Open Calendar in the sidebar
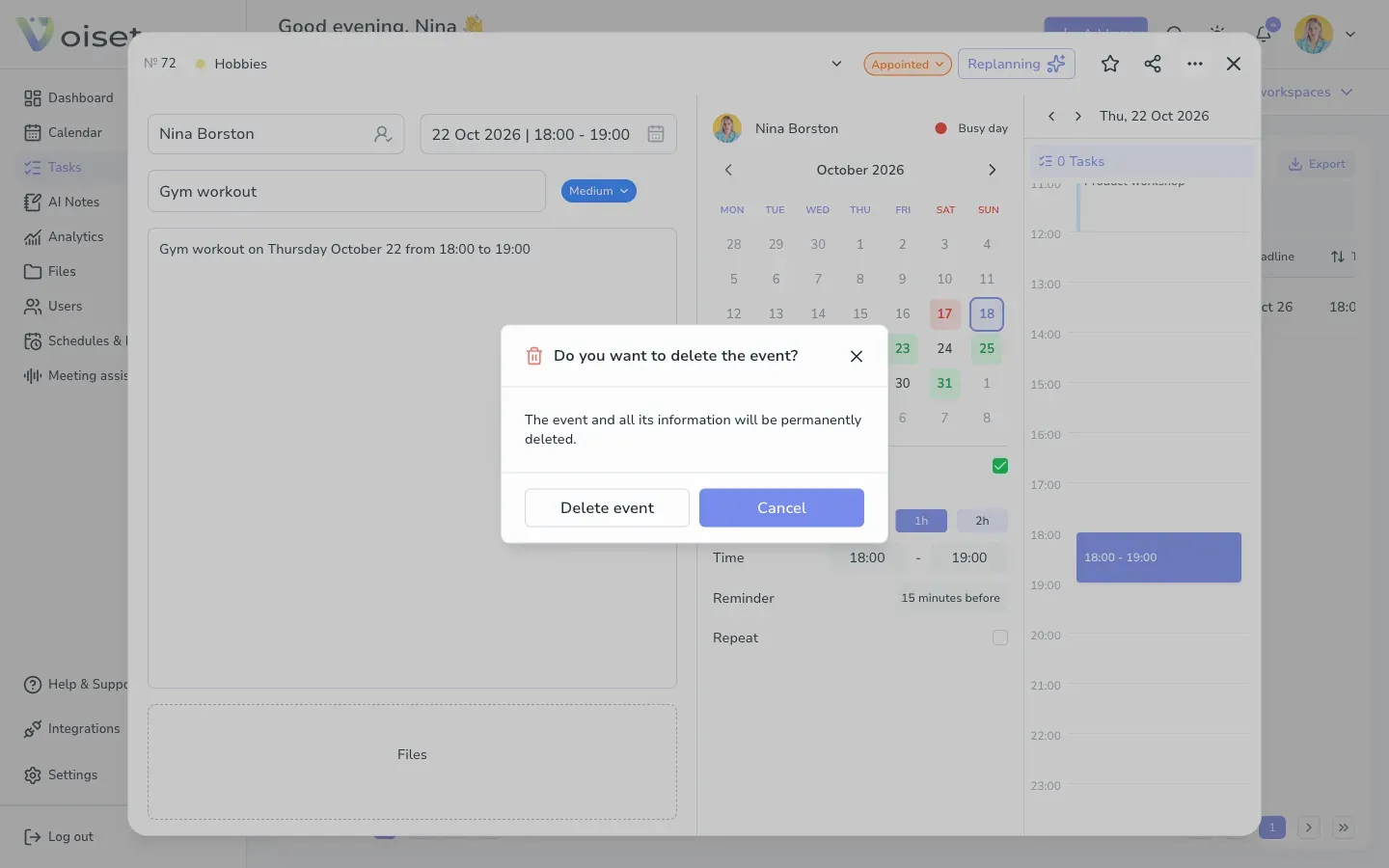Image resolution: width=1389 pixels, height=868 pixels. pos(64,132)
